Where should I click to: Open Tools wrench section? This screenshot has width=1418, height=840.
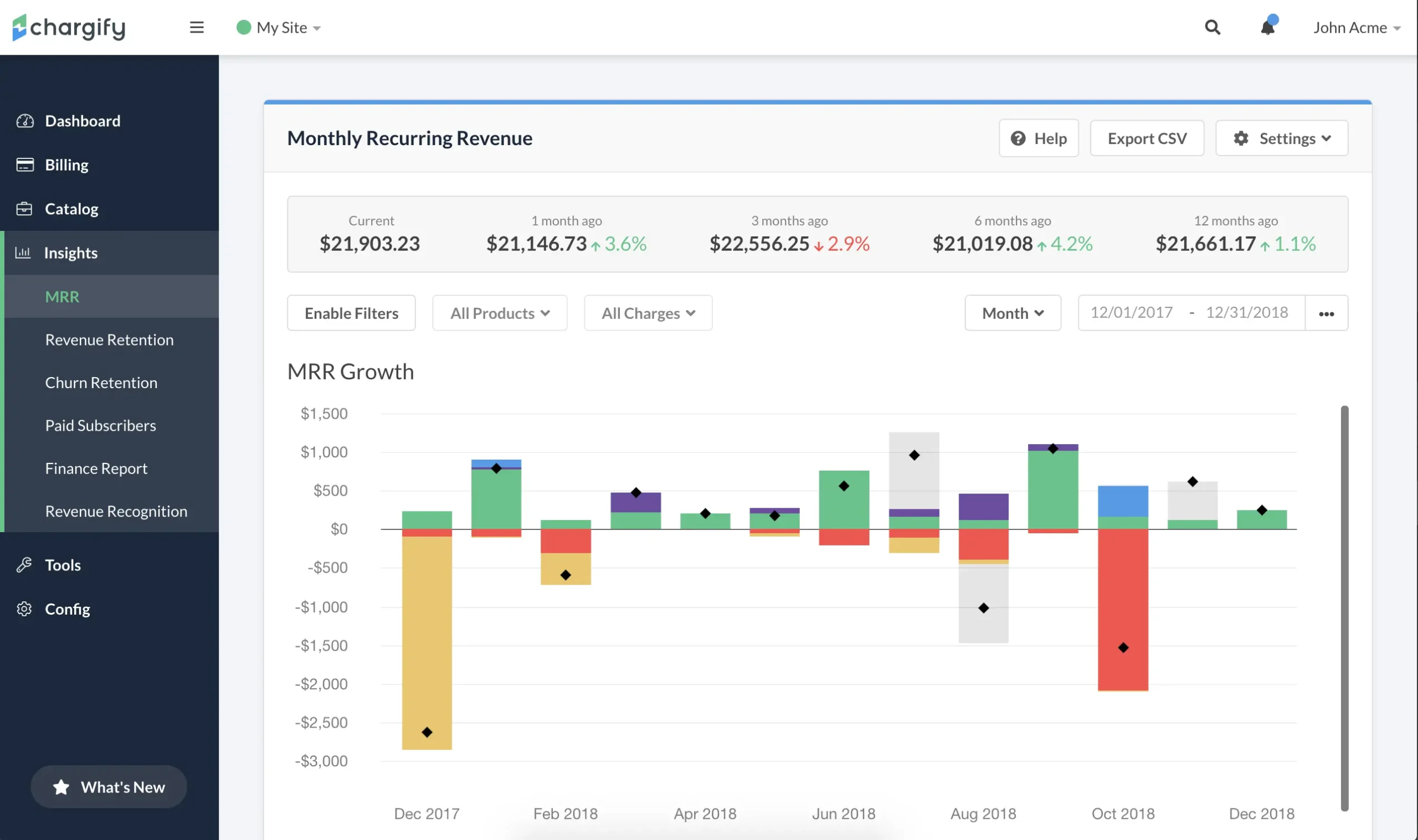pos(62,565)
